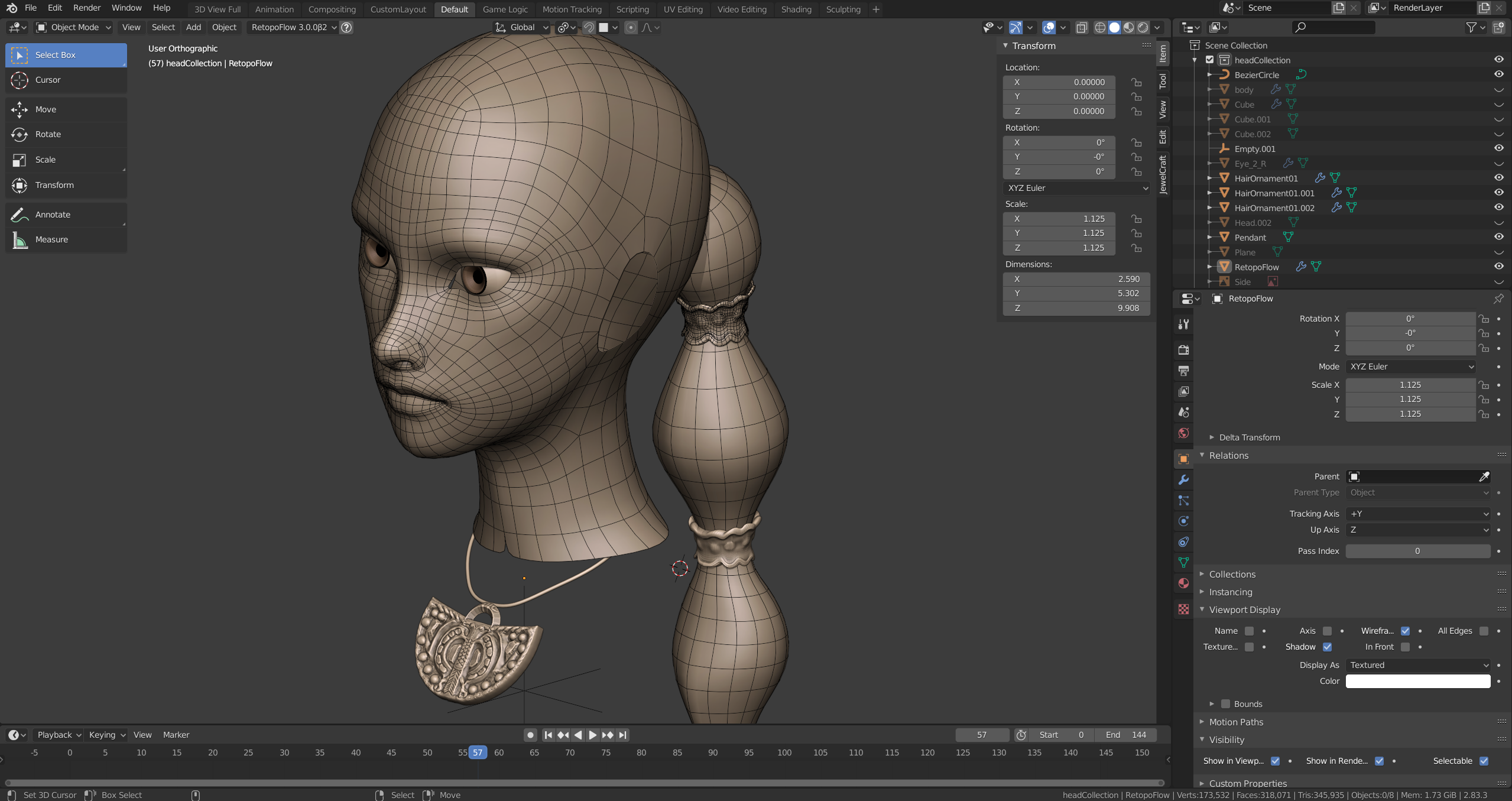
Task: Open the Tracking Axis dropdown
Action: click(1418, 514)
